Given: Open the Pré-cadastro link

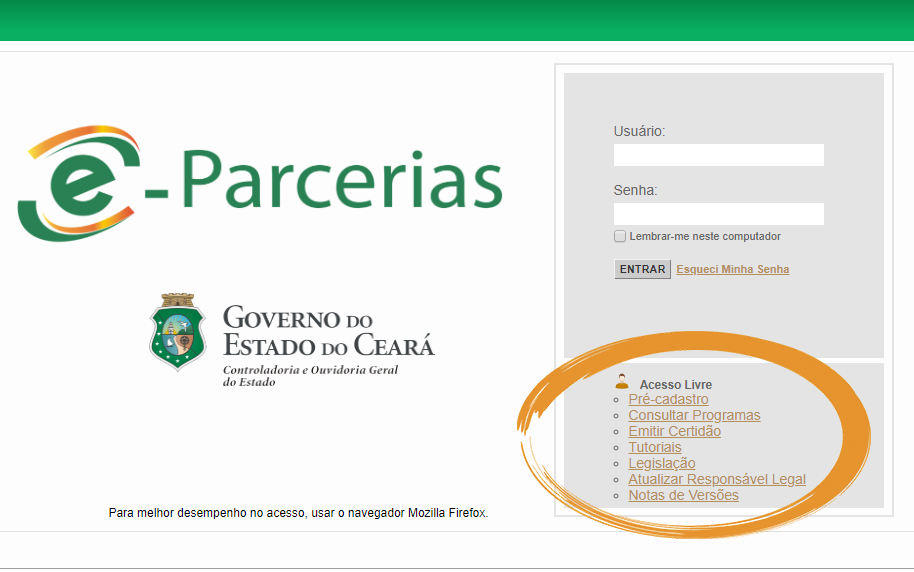Looking at the screenshot, I should [668, 399].
